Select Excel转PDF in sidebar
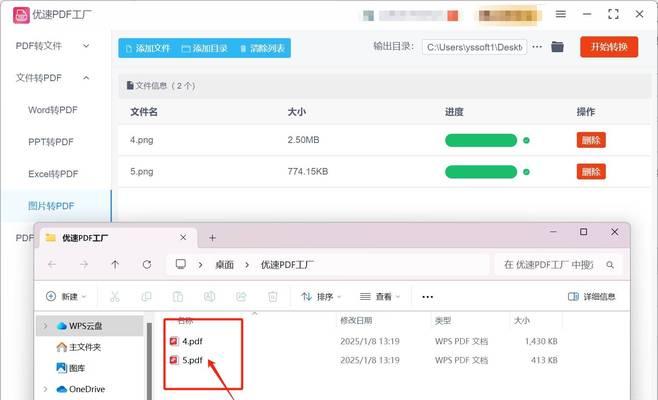Screen dimensions: 658x400 point(53,174)
